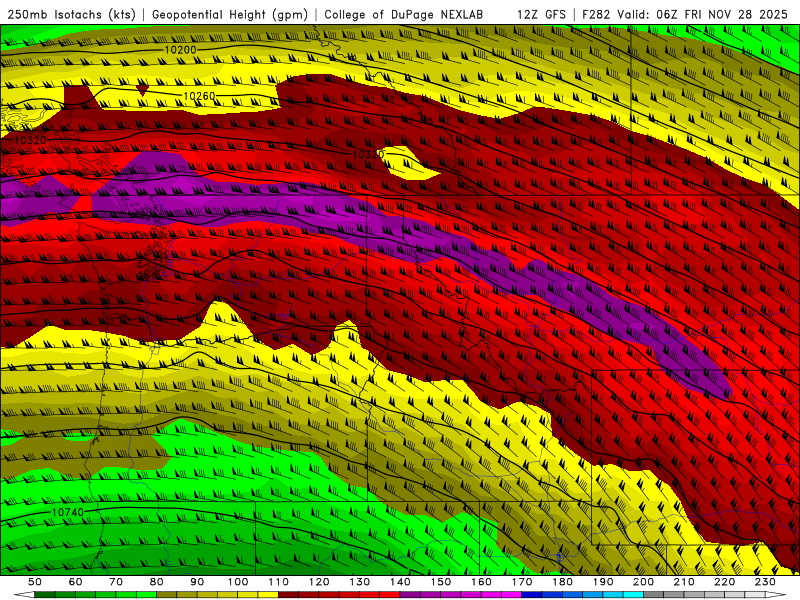This screenshot has width=800, height=600.
Task: Click the brightest cyan swatch in the color bar
Action: point(633,595)
